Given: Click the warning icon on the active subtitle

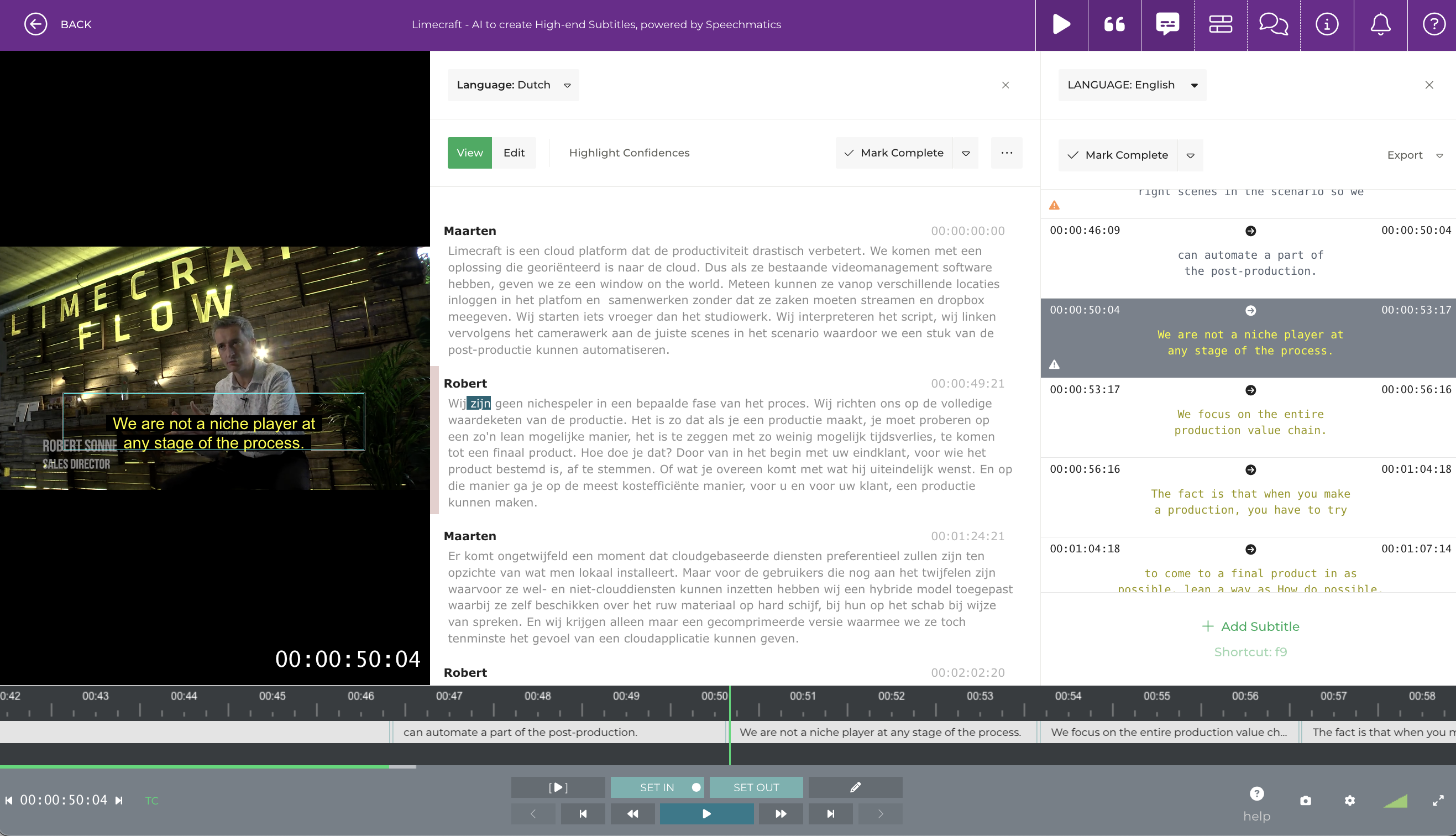Looking at the screenshot, I should coord(1055,364).
